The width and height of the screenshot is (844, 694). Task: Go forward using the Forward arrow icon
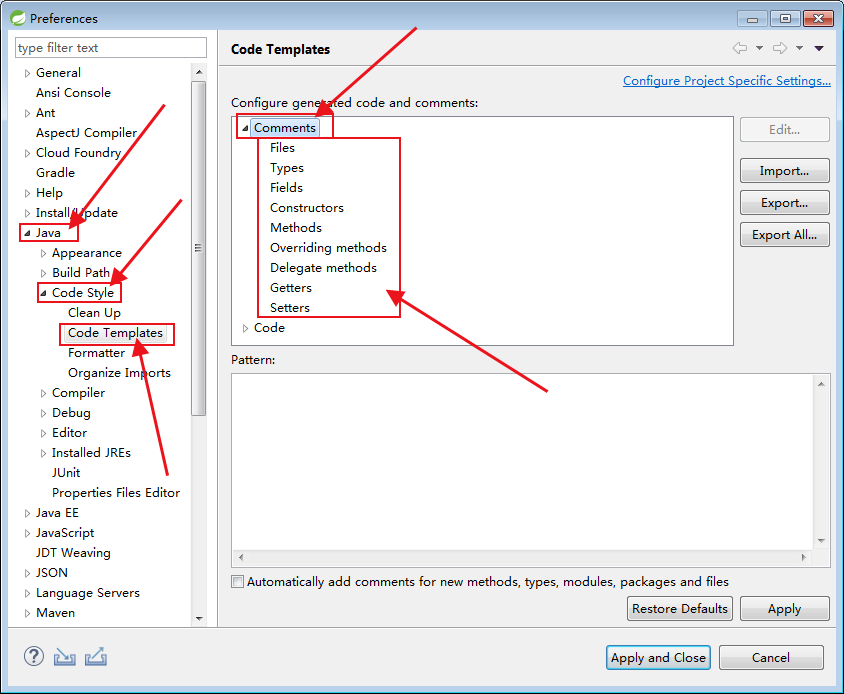pos(780,48)
